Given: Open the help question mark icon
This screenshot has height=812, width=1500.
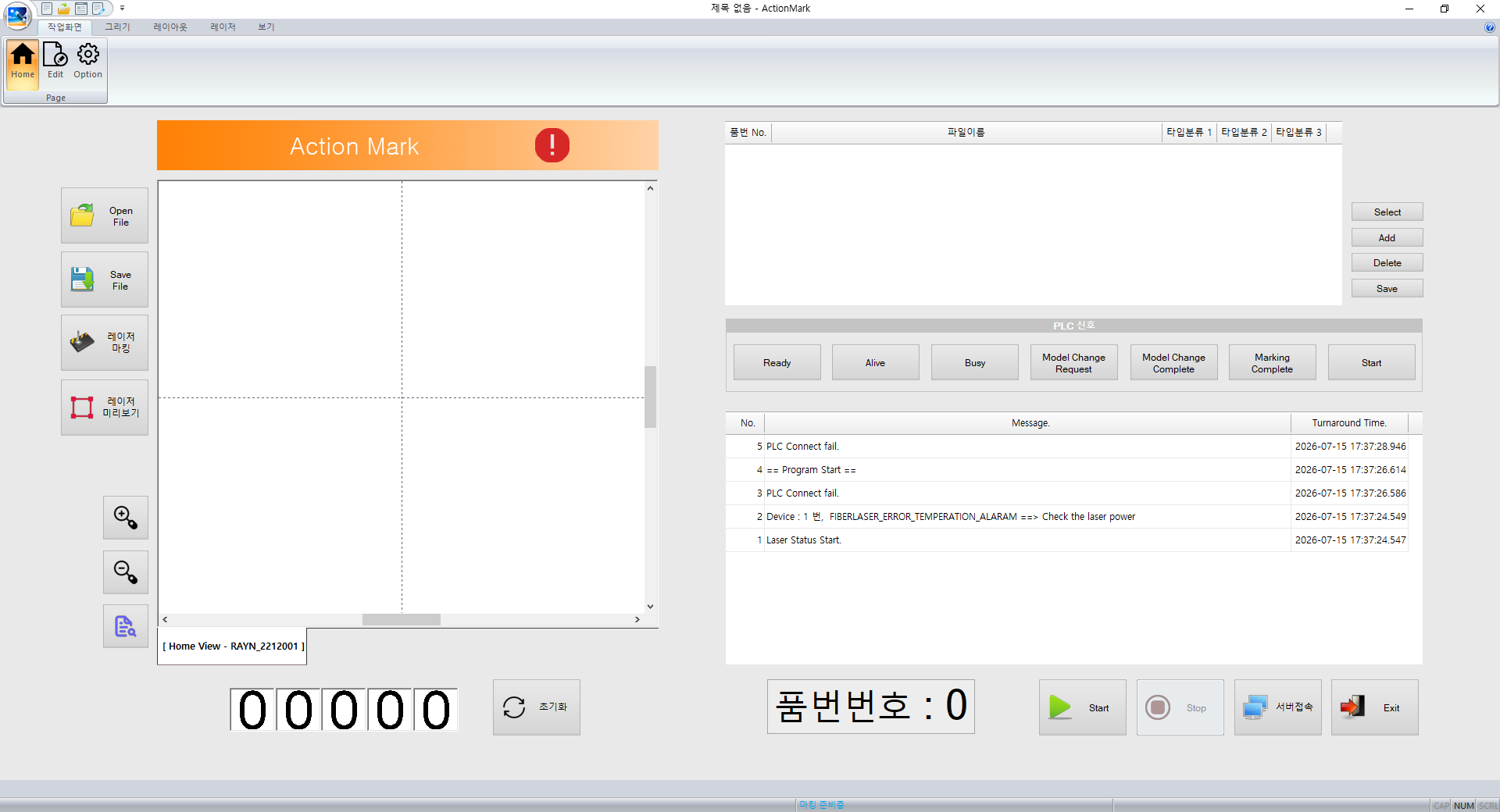Looking at the screenshot, I should pyautogui.click(x=1490, y=27).
